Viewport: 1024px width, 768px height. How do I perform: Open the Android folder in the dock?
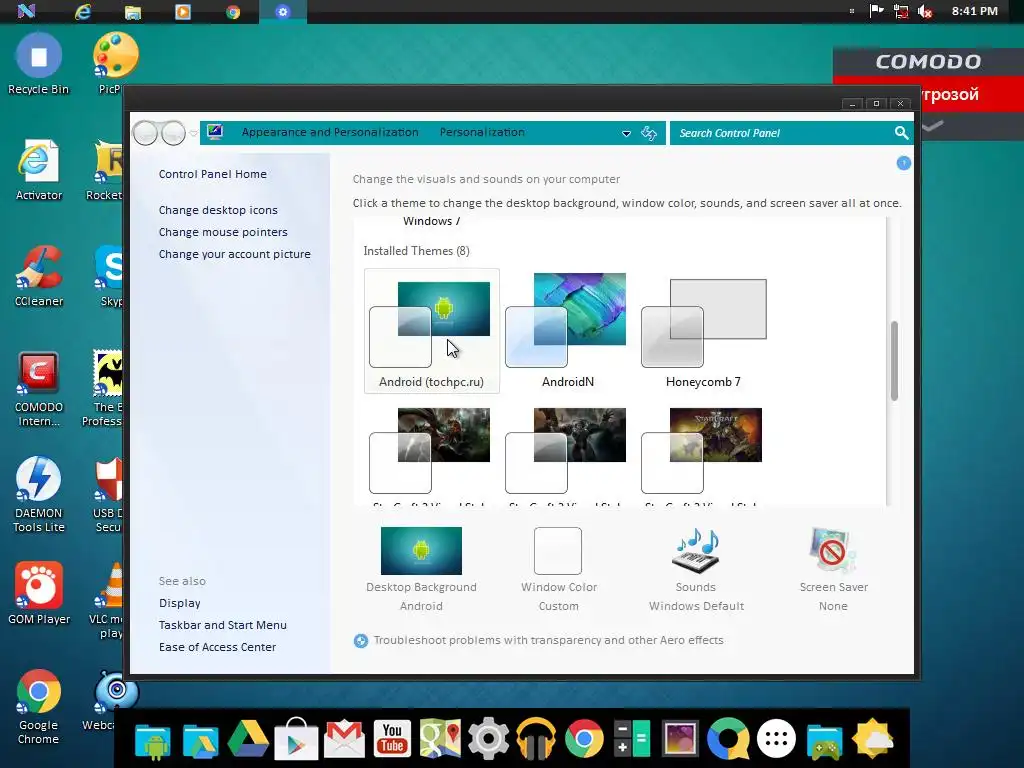pyautogui.click(x=153, y=741)
